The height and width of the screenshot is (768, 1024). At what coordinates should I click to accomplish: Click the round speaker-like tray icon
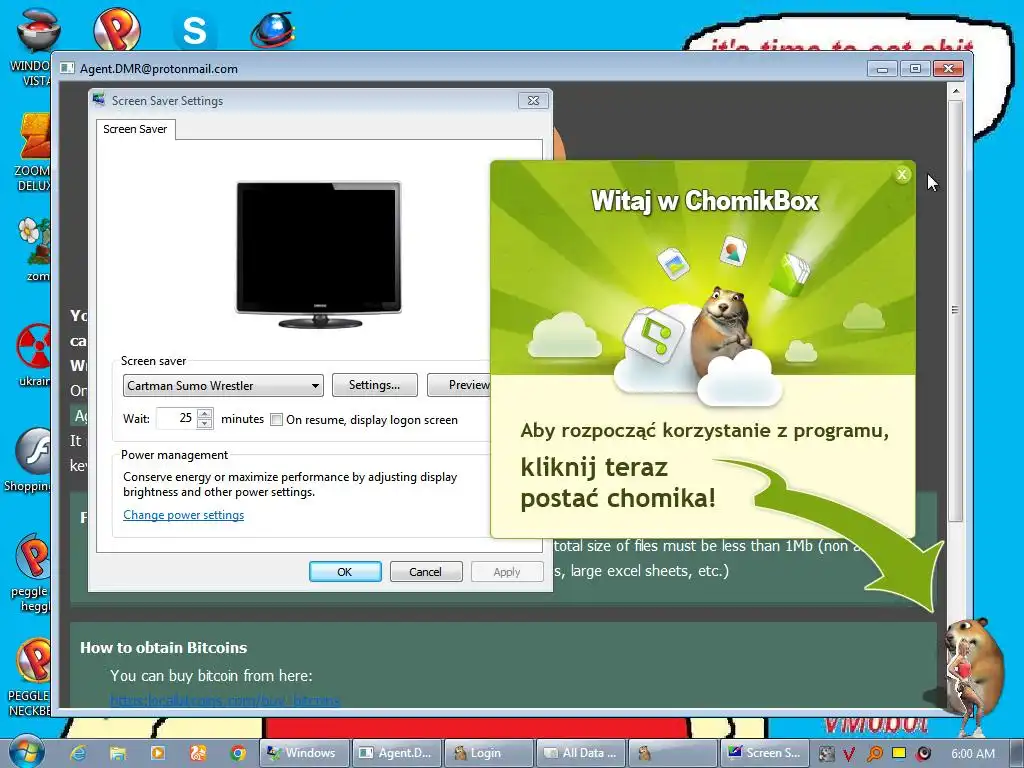pyautogui.click(x=923, y=754)
